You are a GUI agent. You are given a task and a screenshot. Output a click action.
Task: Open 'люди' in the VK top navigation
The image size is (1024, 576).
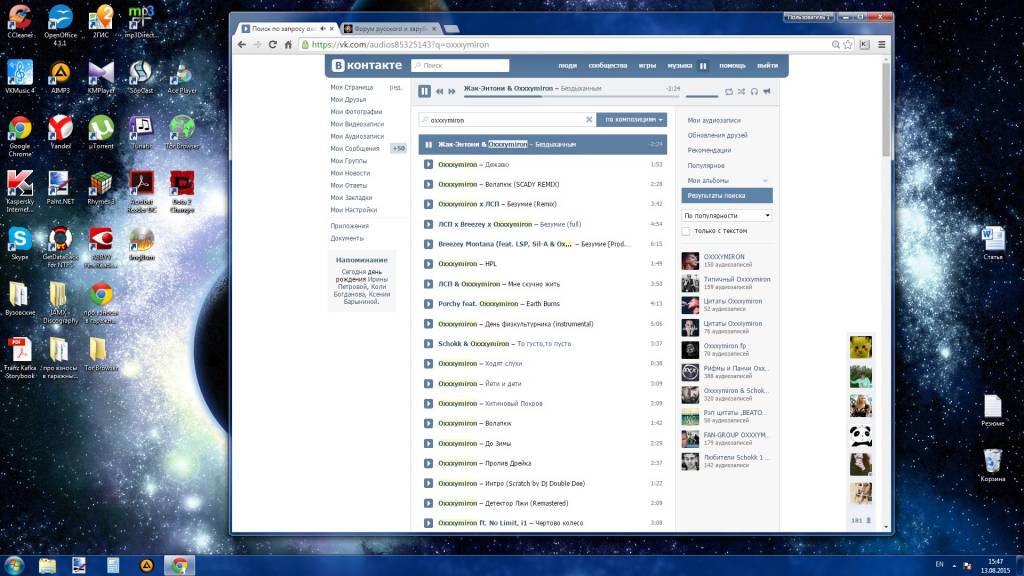568,65
